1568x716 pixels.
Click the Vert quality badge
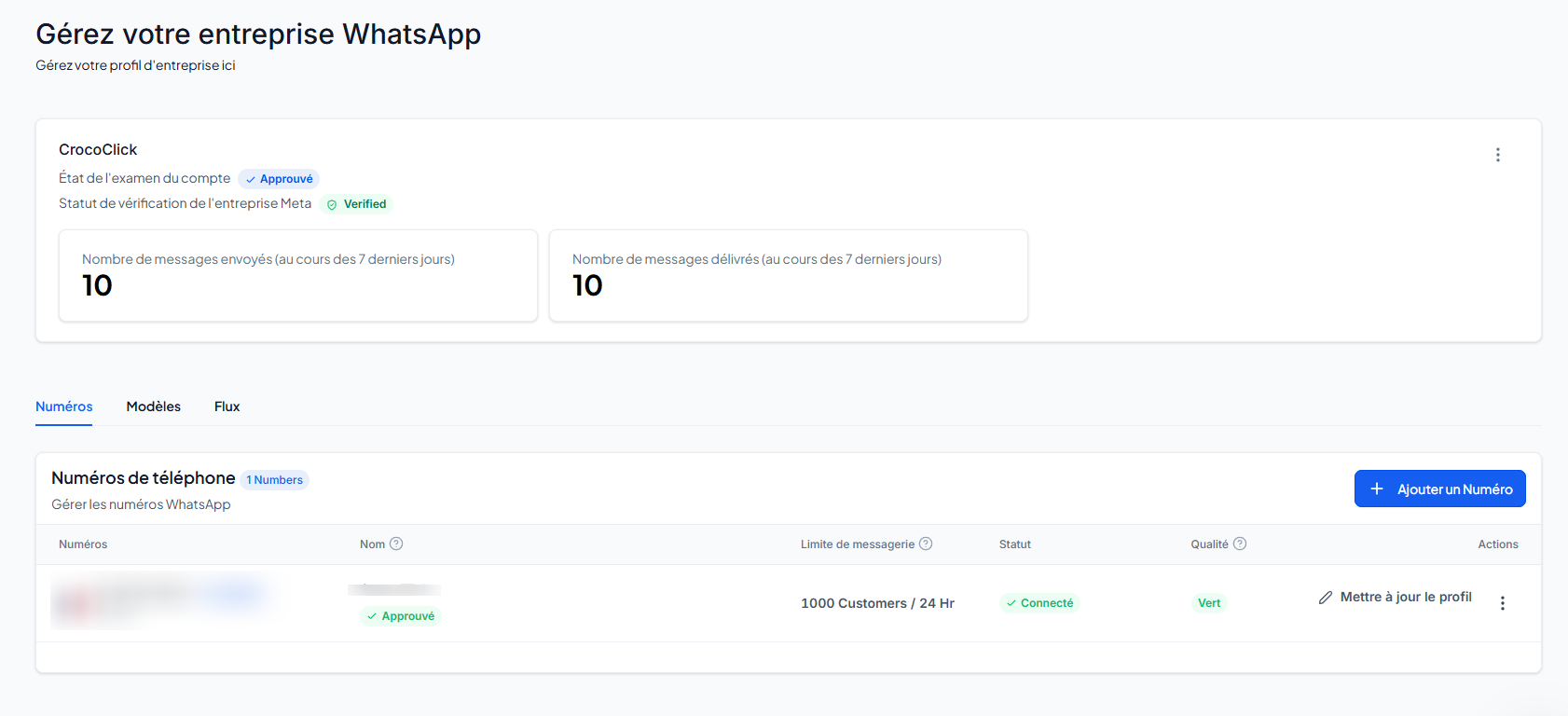point(1209,603)
